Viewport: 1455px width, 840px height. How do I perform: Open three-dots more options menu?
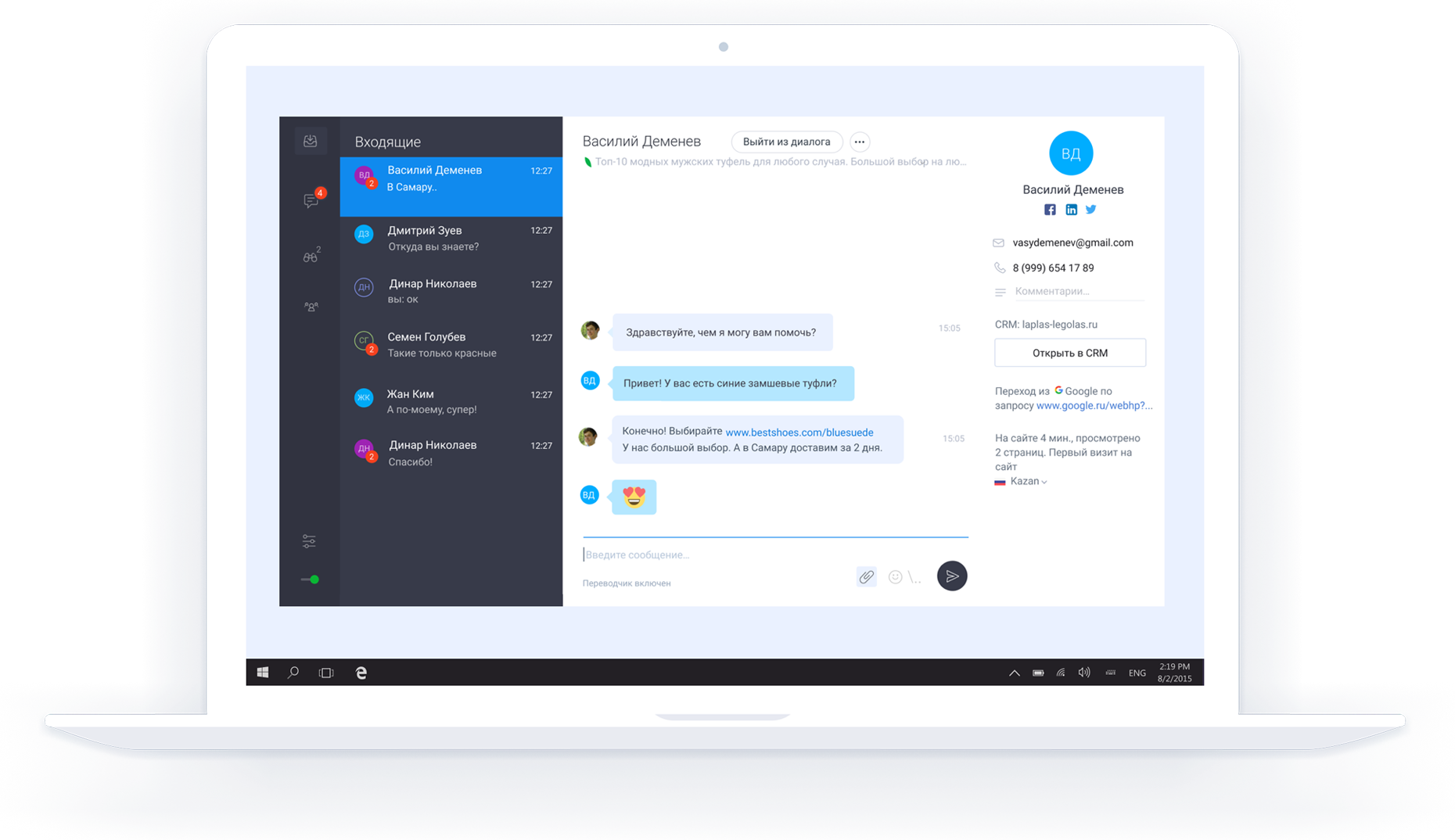(x=860, y=142)
